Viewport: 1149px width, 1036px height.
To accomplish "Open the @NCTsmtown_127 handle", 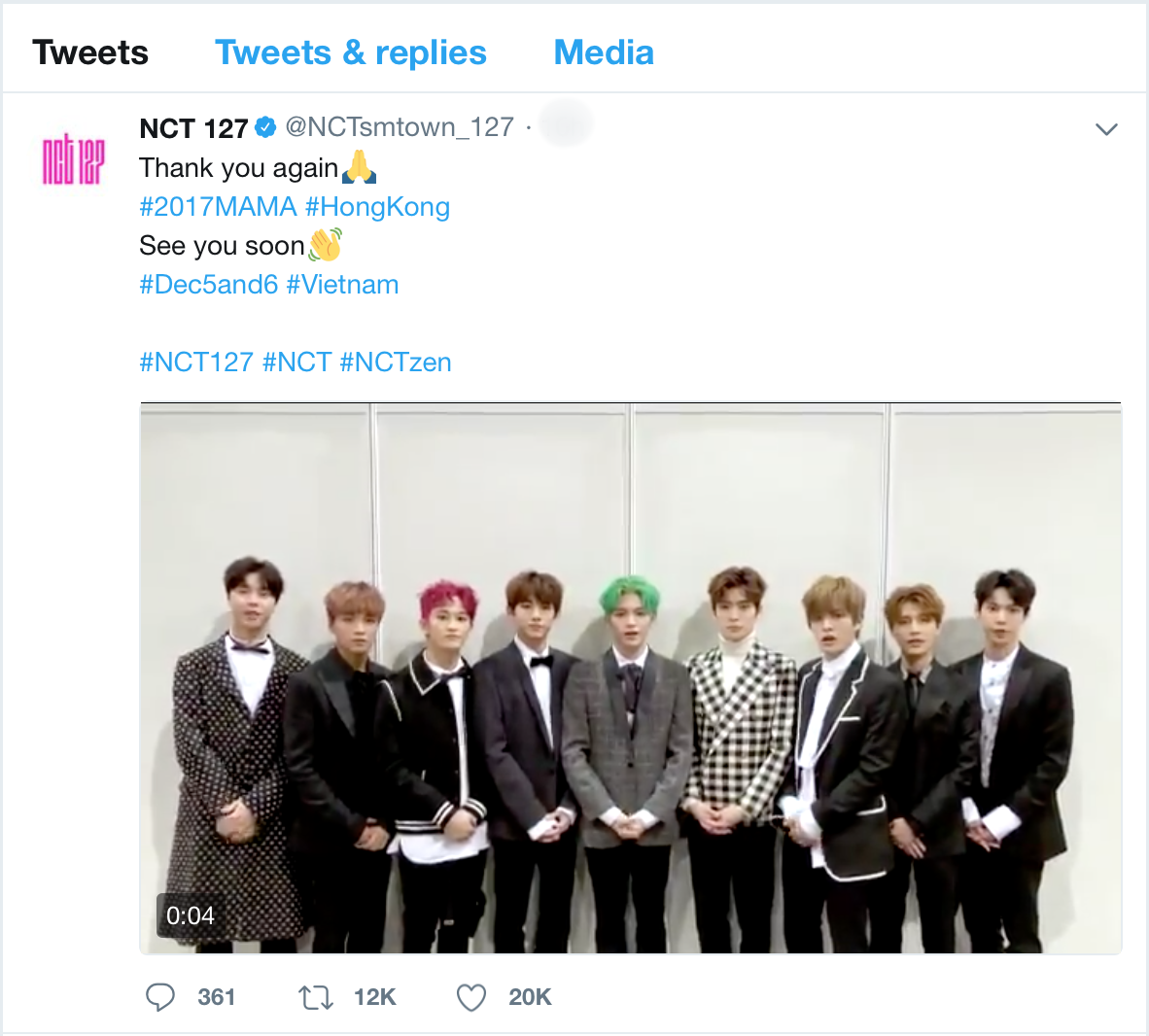I will (x=400, y=127).
